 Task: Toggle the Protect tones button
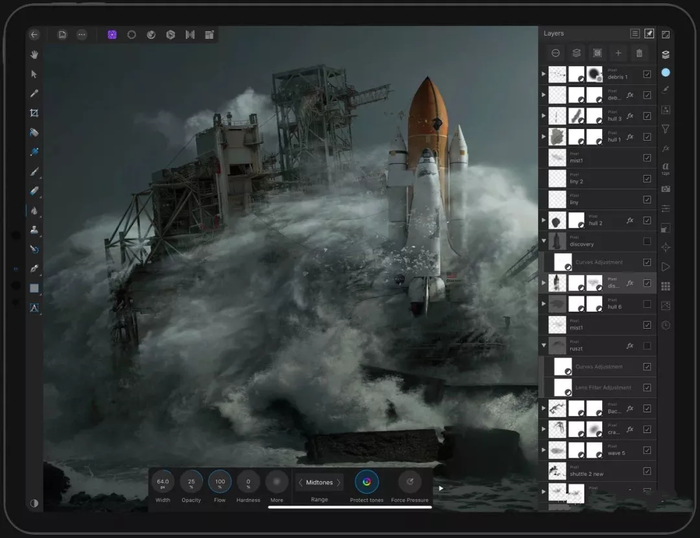point(367,482)
